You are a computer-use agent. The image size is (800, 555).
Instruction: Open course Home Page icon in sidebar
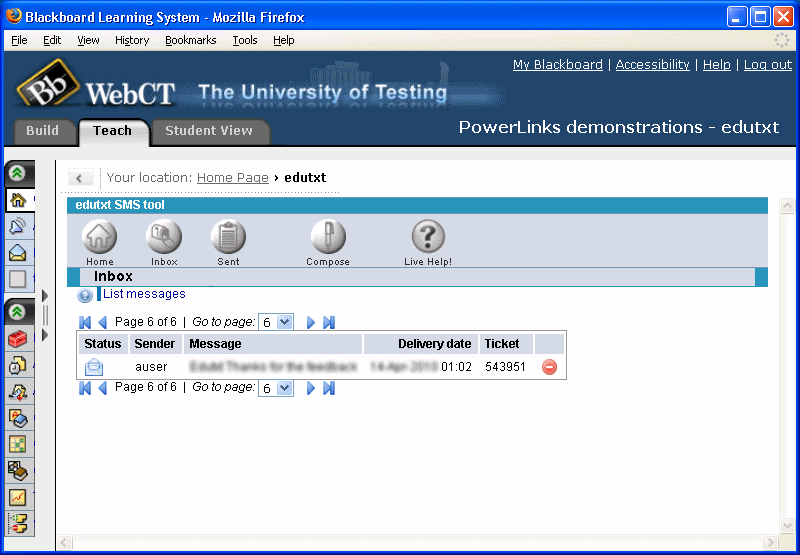click(18, 200)
